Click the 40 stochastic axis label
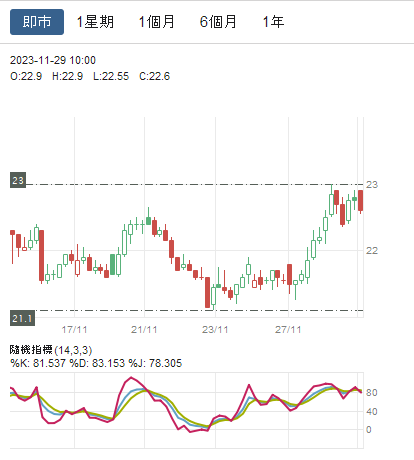This screenshot has height=460, width=414. pyautogui.click(x=372, y=412)
